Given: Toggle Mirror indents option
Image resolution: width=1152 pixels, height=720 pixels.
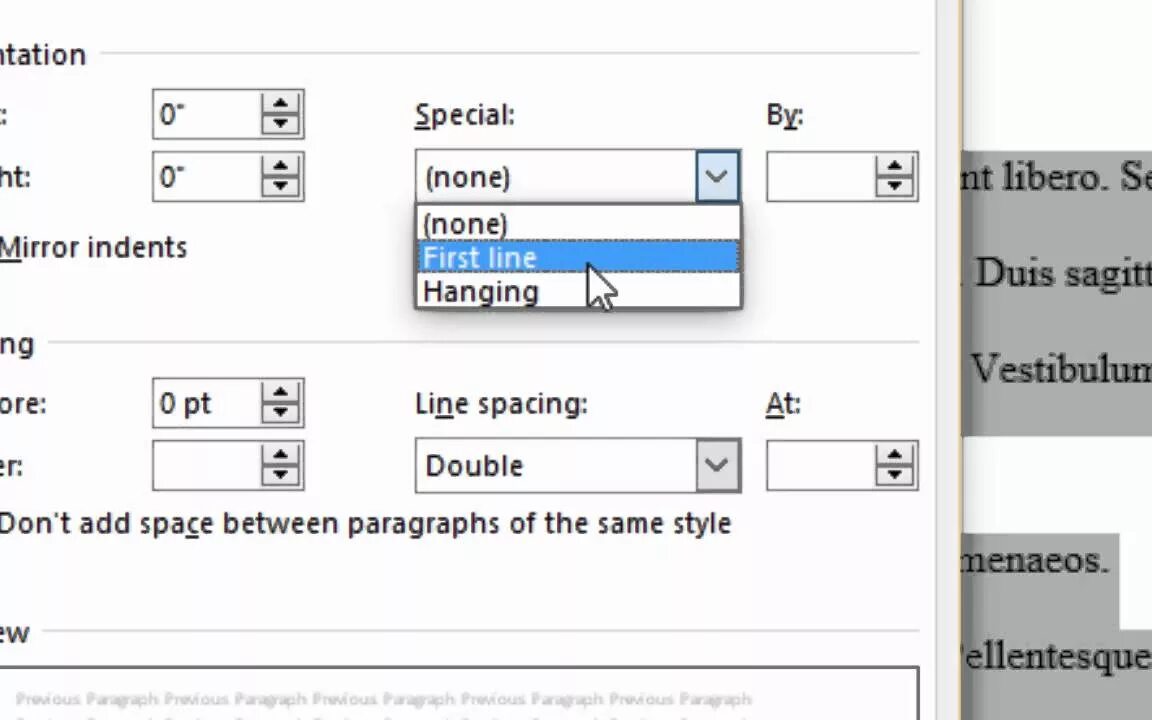Looking at the screenshot, I should coord(93,248).
